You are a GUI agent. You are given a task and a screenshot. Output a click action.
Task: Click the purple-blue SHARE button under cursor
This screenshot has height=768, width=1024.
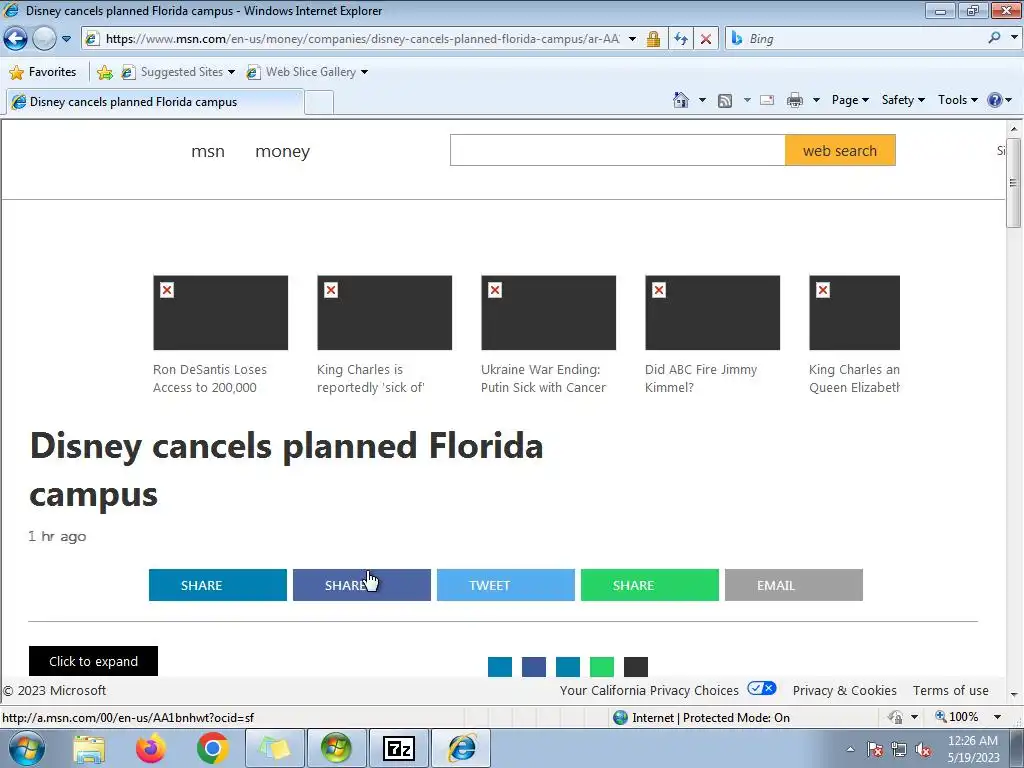(x=362, y=585)
